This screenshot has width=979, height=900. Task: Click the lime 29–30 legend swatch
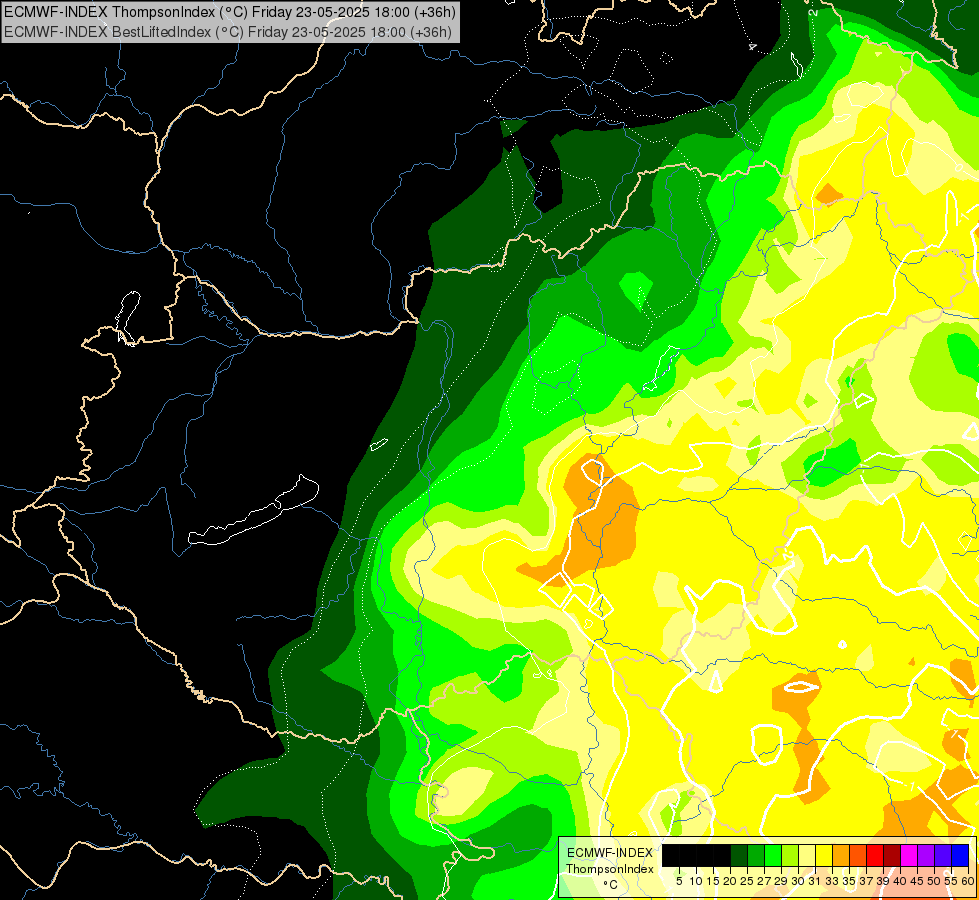(790, 855)
